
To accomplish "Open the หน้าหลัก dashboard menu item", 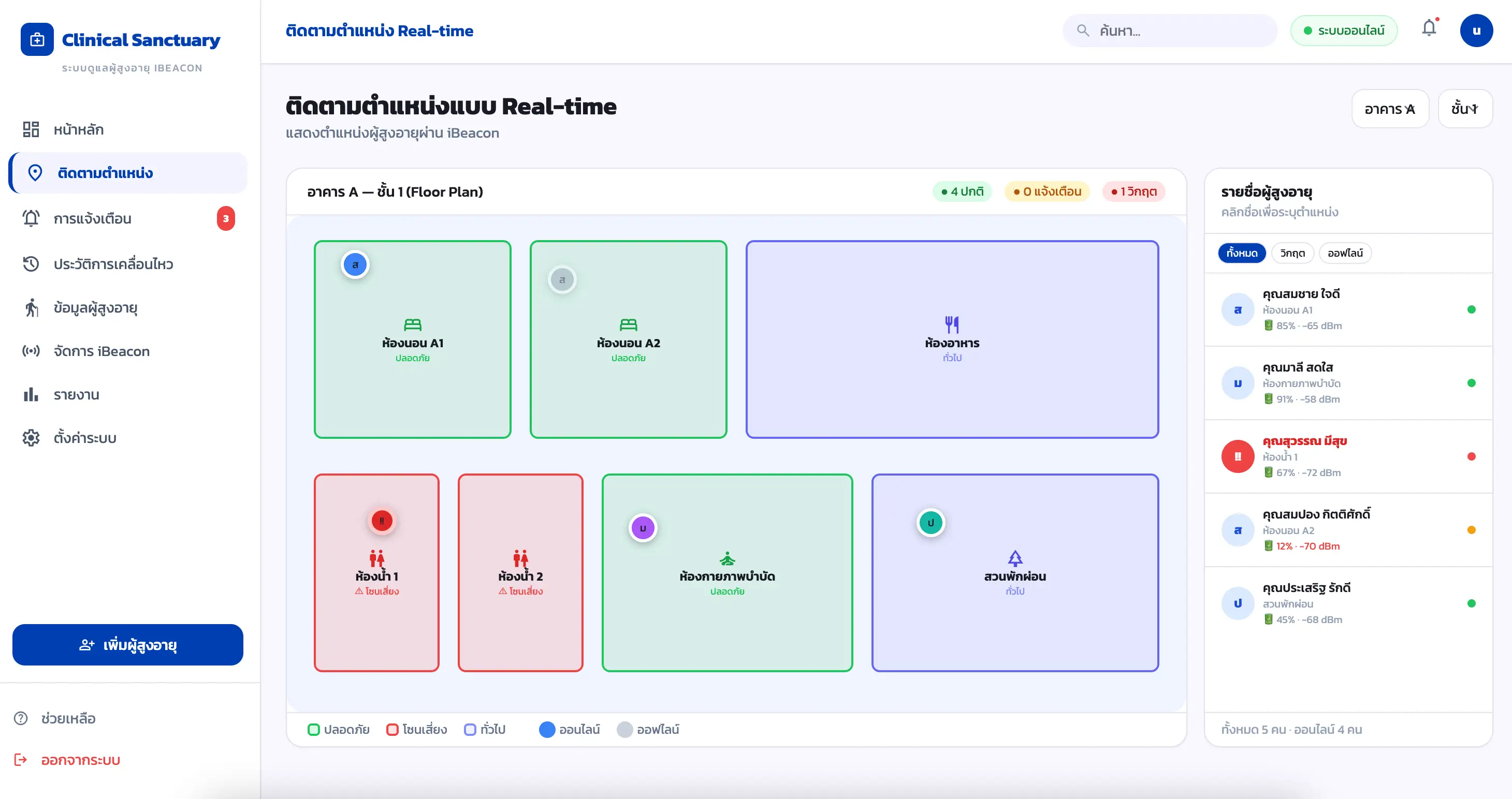I will tap(128, 130).
